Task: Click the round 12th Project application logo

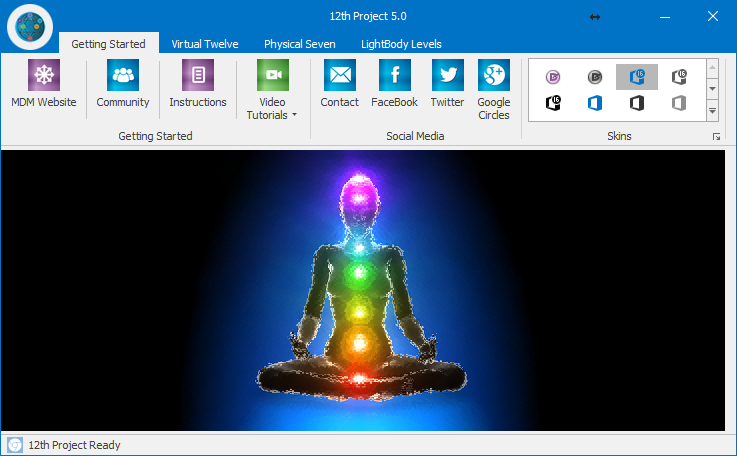Action: (x=30, y=27)
